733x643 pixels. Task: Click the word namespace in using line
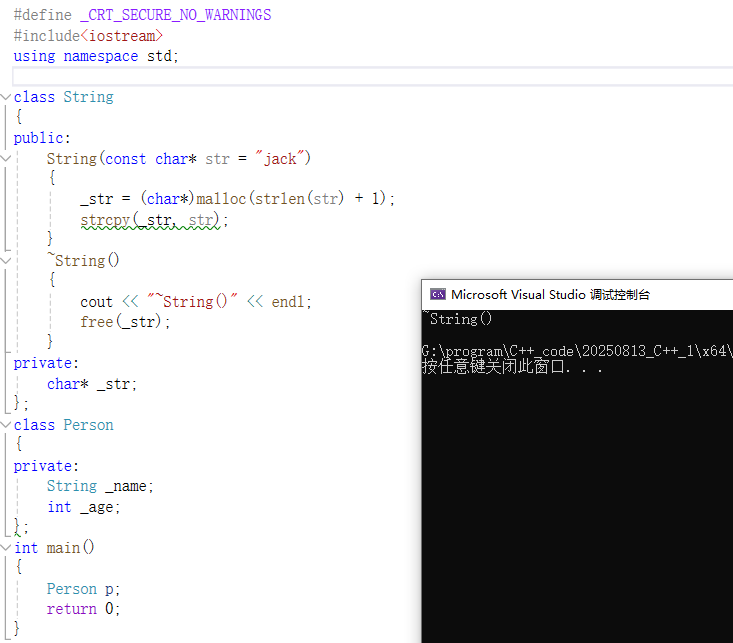[x=101, y=56]
